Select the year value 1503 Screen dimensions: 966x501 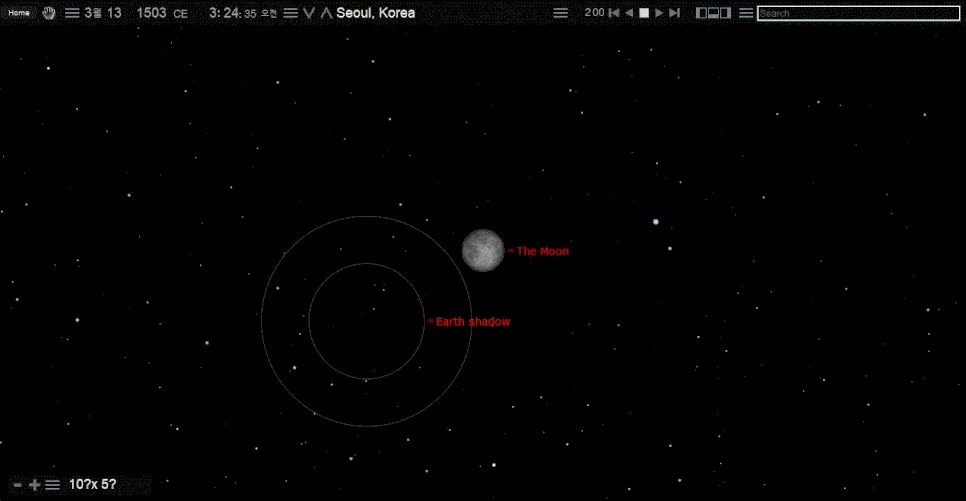(152, 13)
